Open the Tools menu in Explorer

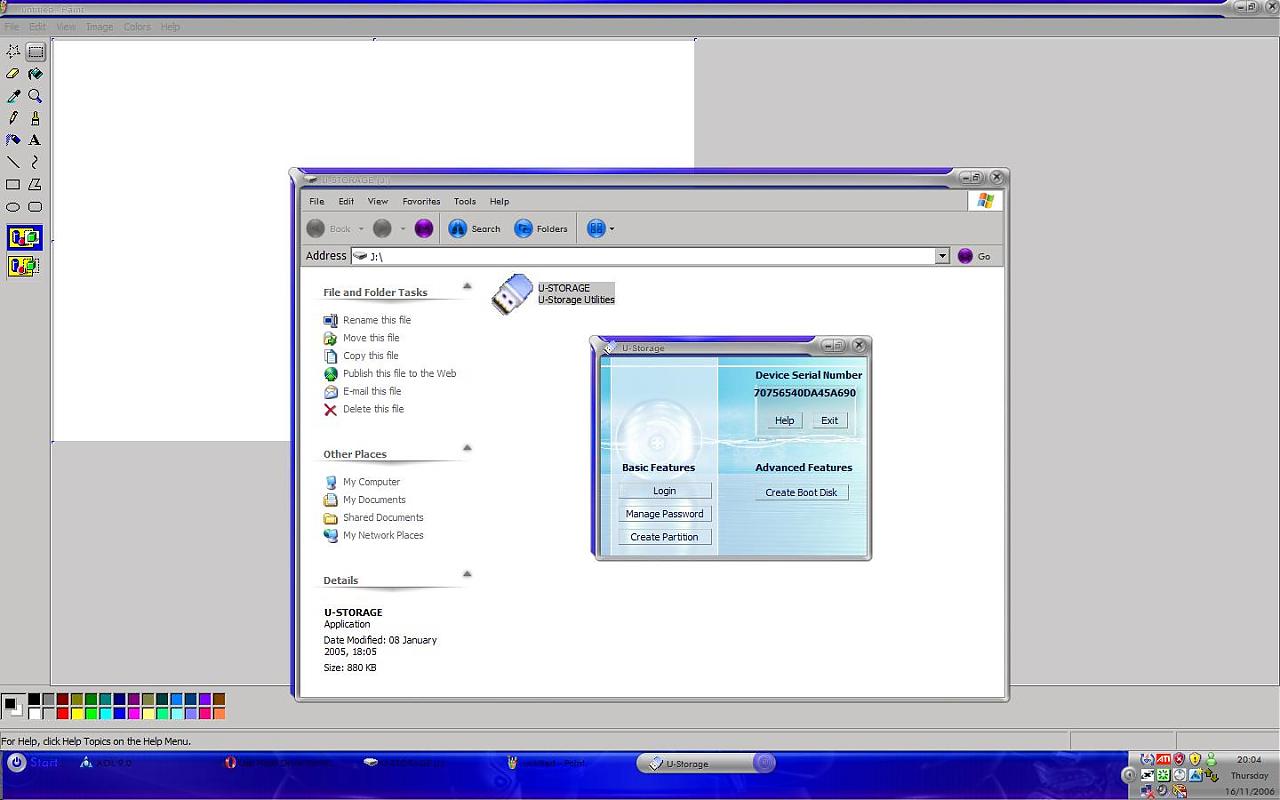(x=465, y=201)
